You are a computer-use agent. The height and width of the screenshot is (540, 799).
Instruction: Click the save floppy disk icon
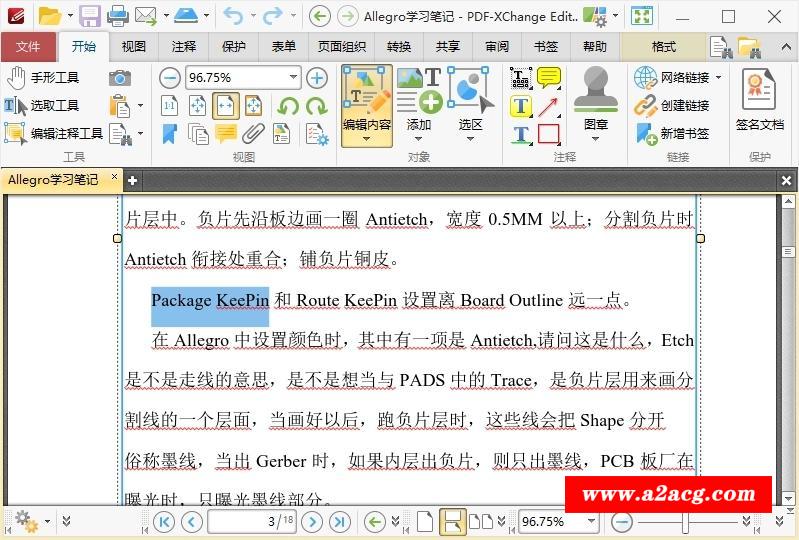(90, 16)
